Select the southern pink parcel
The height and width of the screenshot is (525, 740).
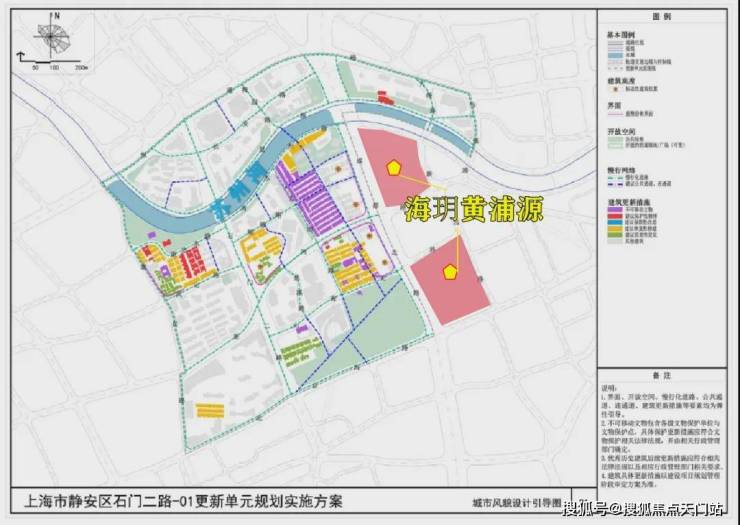pyautogui.click(x=450, y=281)
